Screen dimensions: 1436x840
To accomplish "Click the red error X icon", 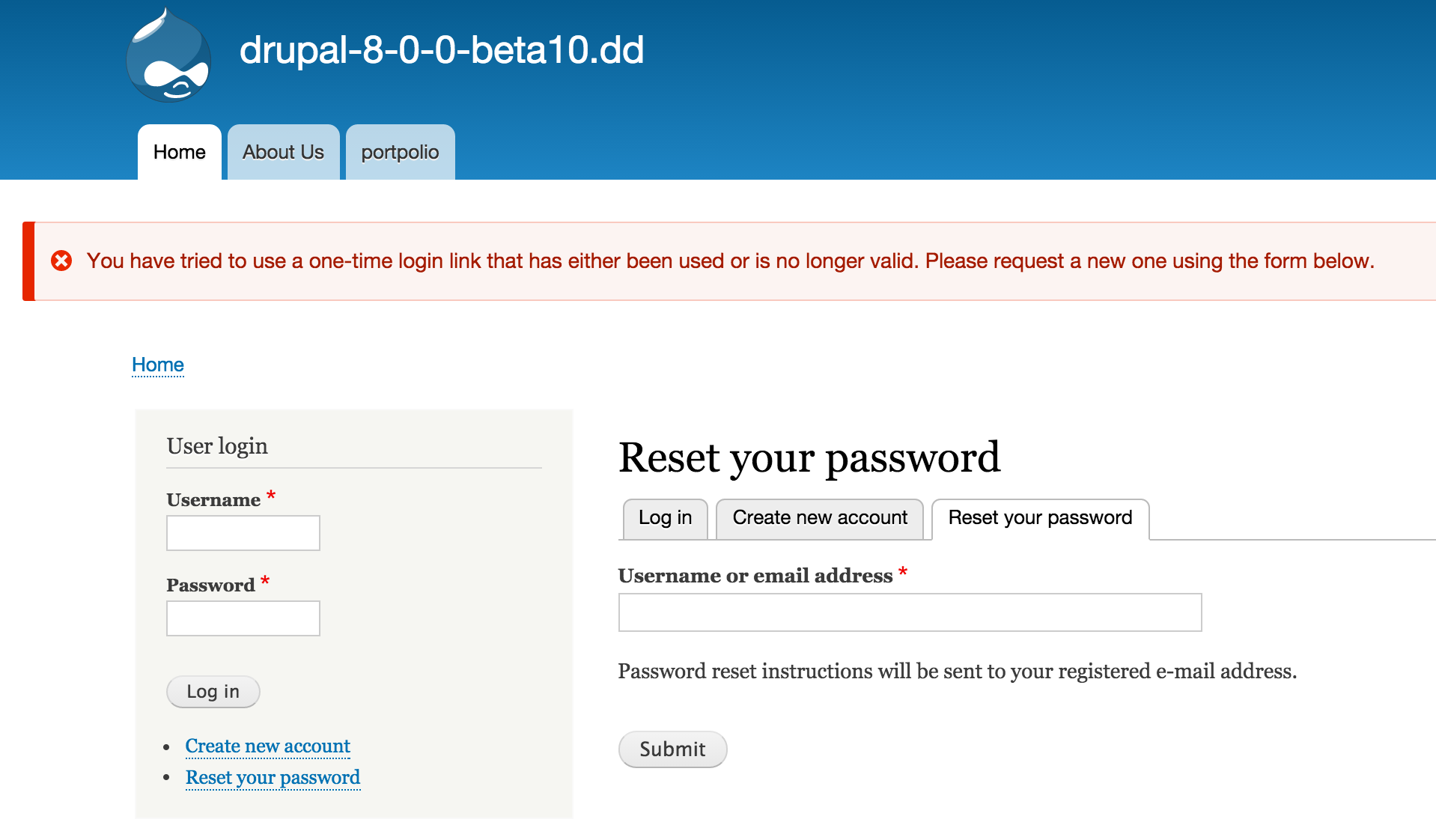I will point(62,260).
